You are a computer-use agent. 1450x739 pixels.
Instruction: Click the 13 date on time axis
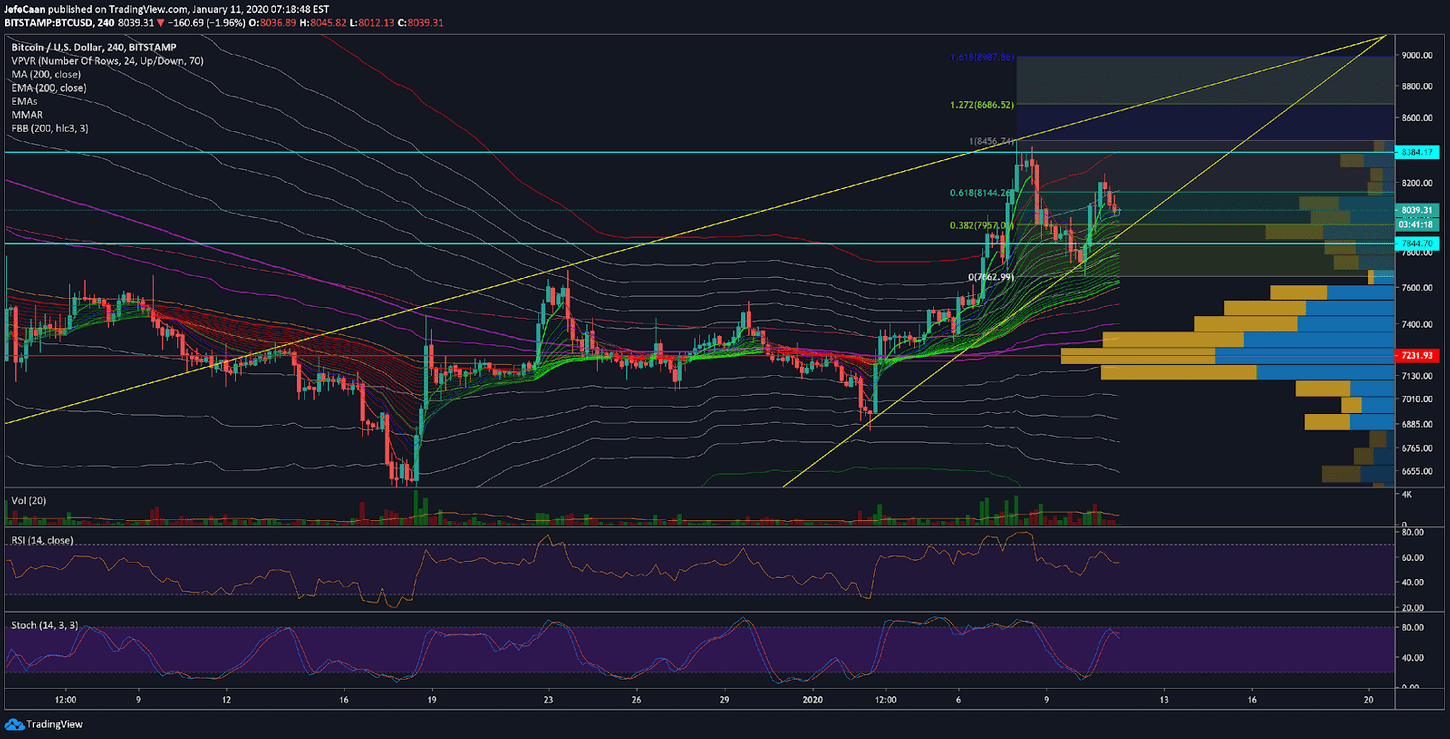1162,700
